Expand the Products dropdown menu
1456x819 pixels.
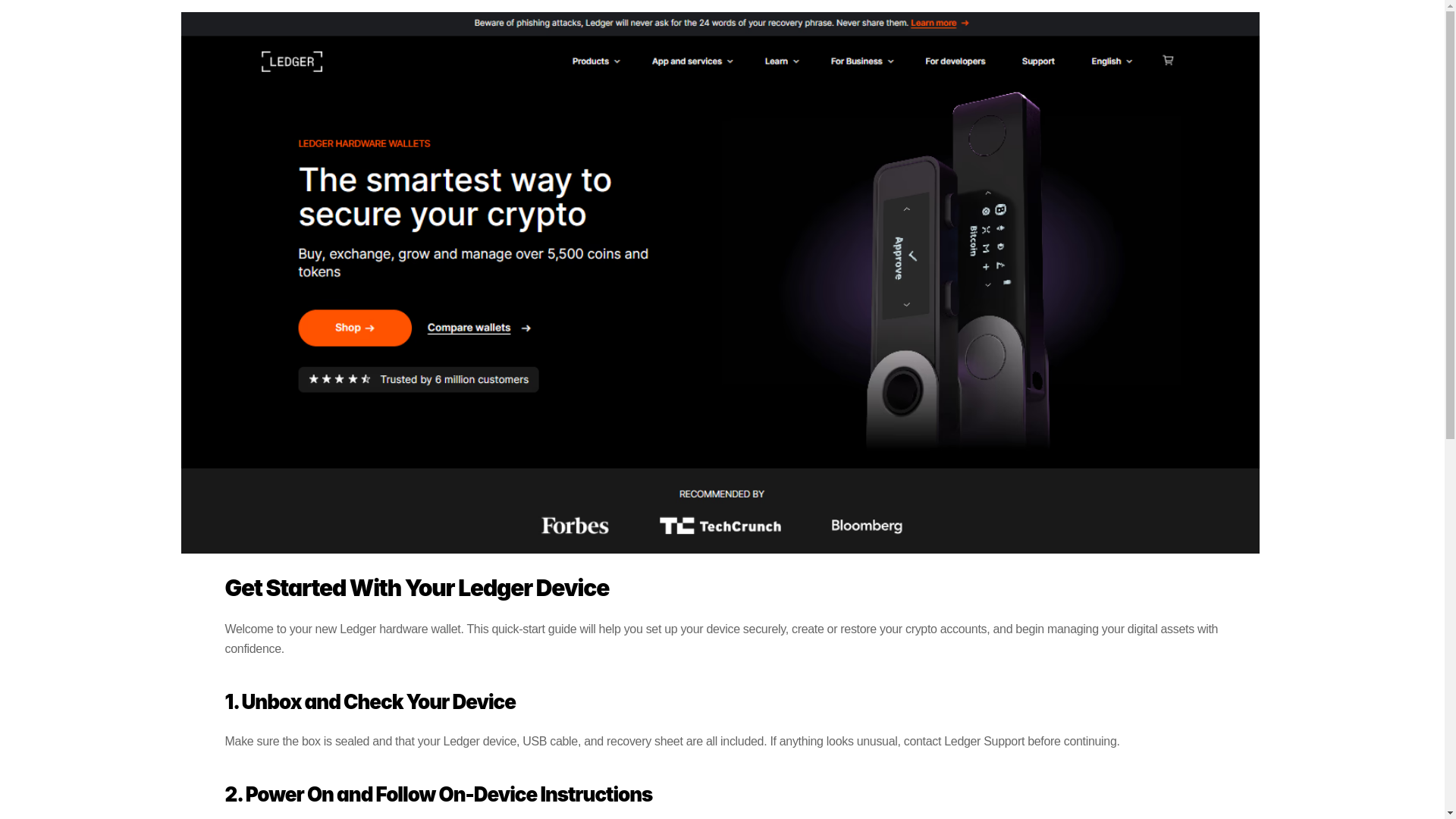595,61
